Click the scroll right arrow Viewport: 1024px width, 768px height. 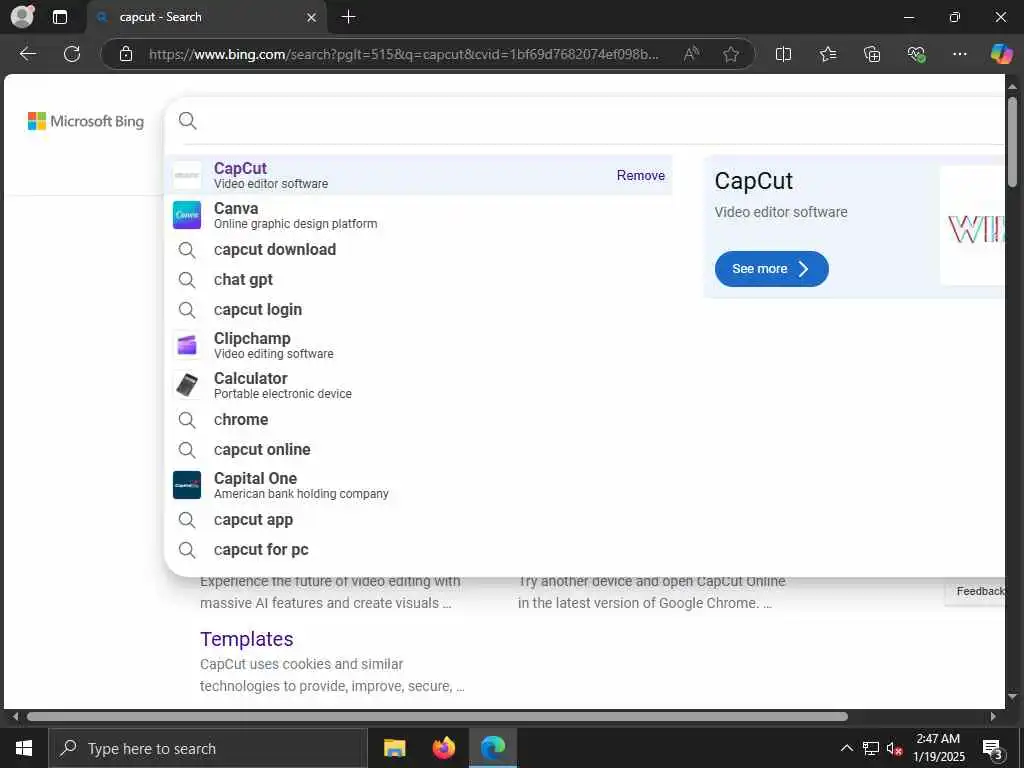point(993,716)
